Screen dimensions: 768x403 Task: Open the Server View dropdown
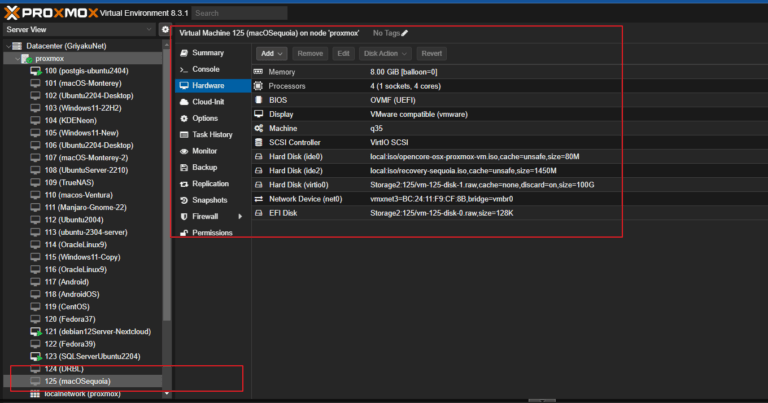tap(78, 30)
